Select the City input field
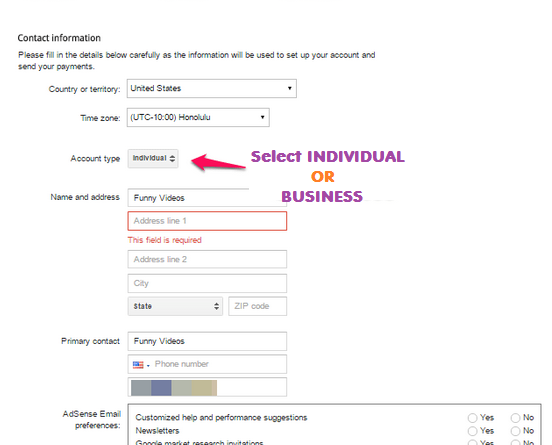 coord(207,283)
